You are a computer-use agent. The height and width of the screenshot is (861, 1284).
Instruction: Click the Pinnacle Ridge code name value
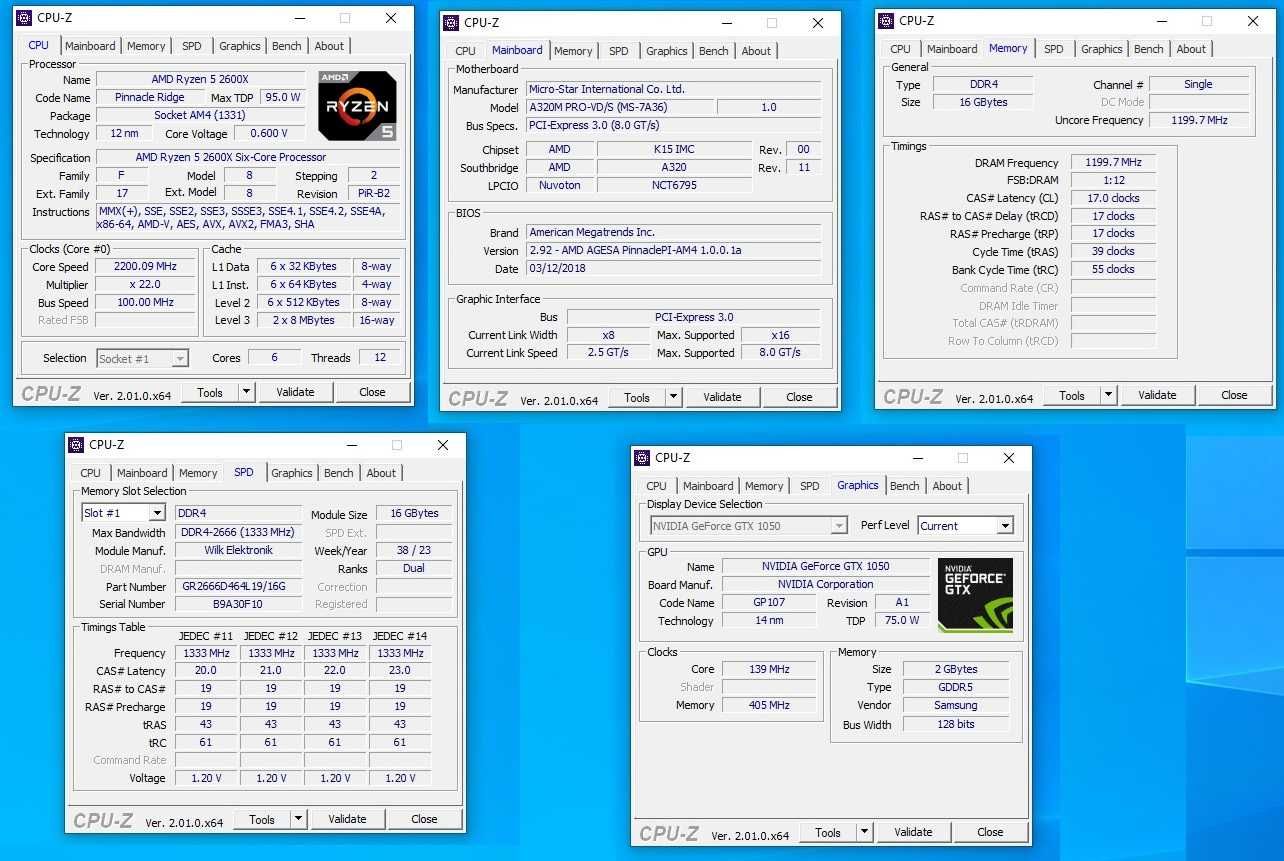point(150,98)
